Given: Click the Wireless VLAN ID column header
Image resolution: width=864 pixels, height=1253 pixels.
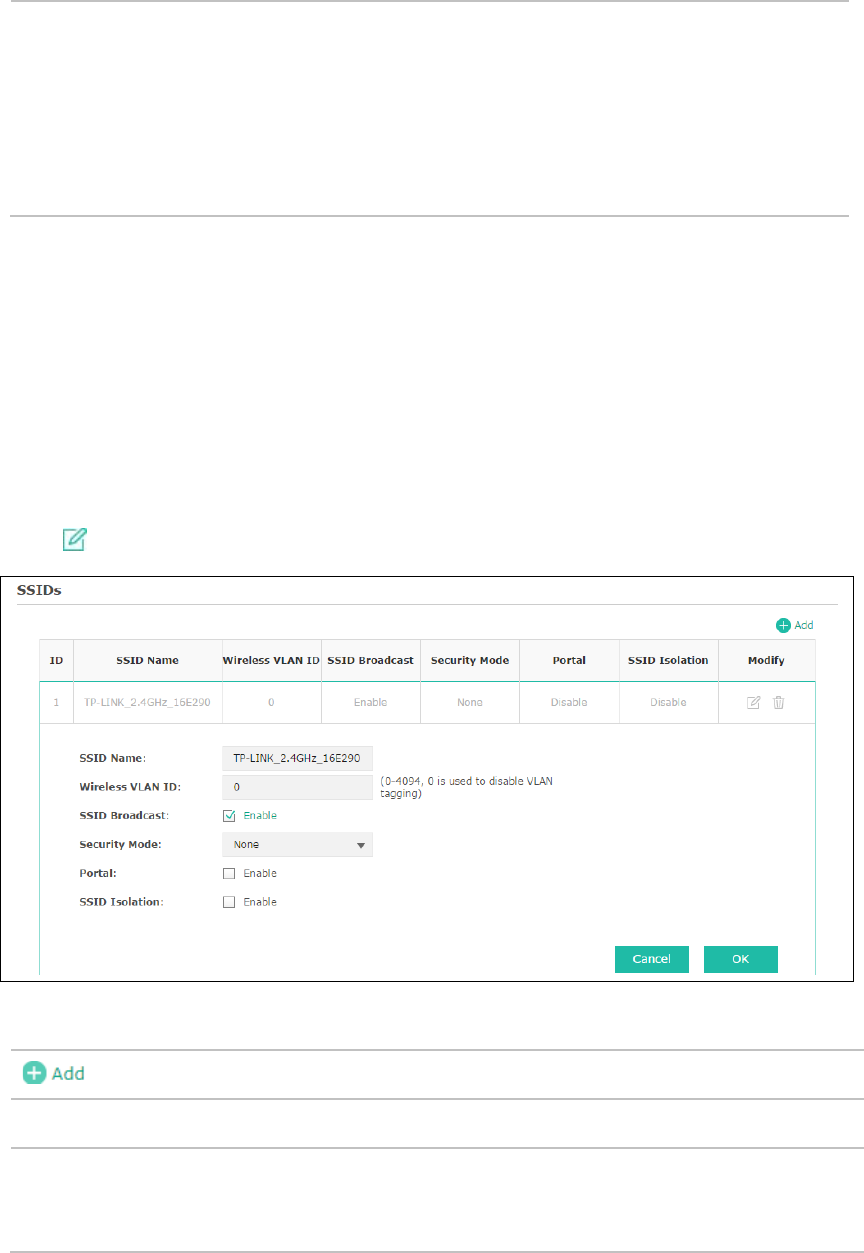Looking at the screenshot, I should [x=271, y=660].
